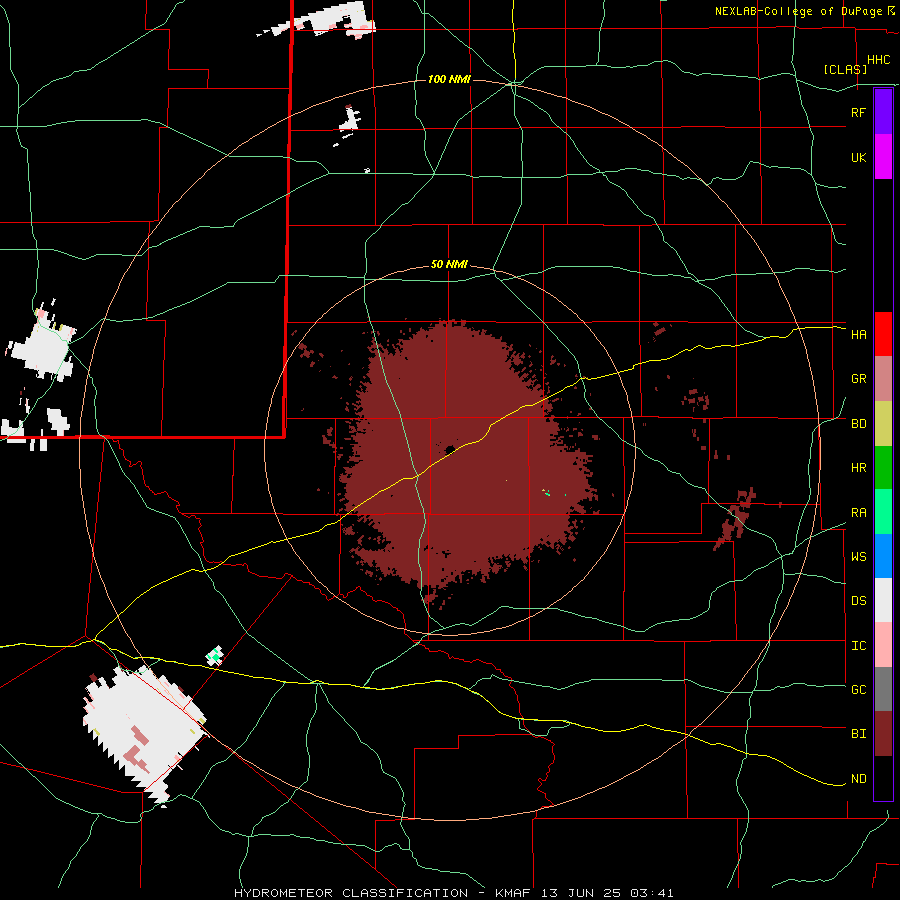Click the 100 NMI range ring label

tap(449, 79)
